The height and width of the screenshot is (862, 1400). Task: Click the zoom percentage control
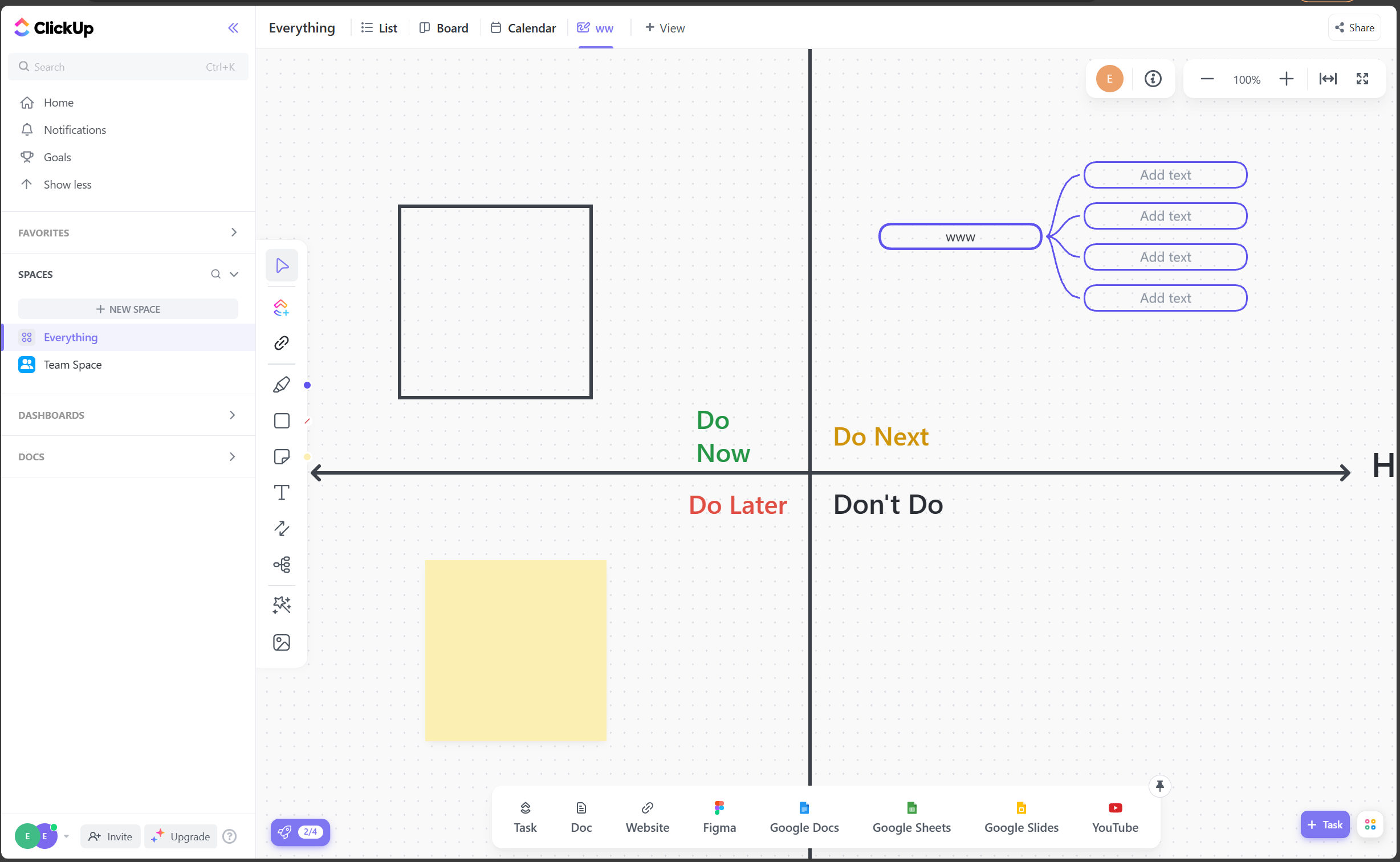[1247, 79]
